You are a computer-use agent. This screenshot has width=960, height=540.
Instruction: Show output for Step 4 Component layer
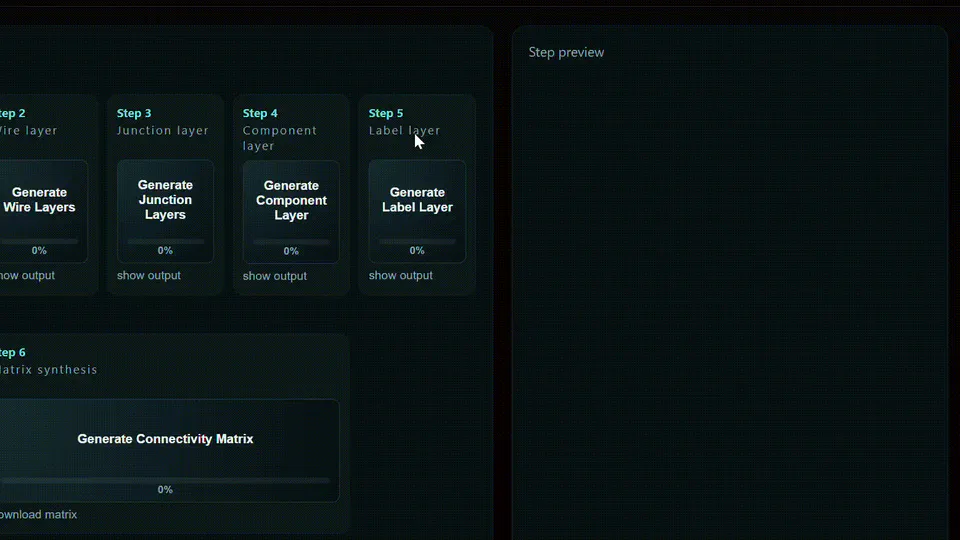pyautogui.click(x=275, y=276)
